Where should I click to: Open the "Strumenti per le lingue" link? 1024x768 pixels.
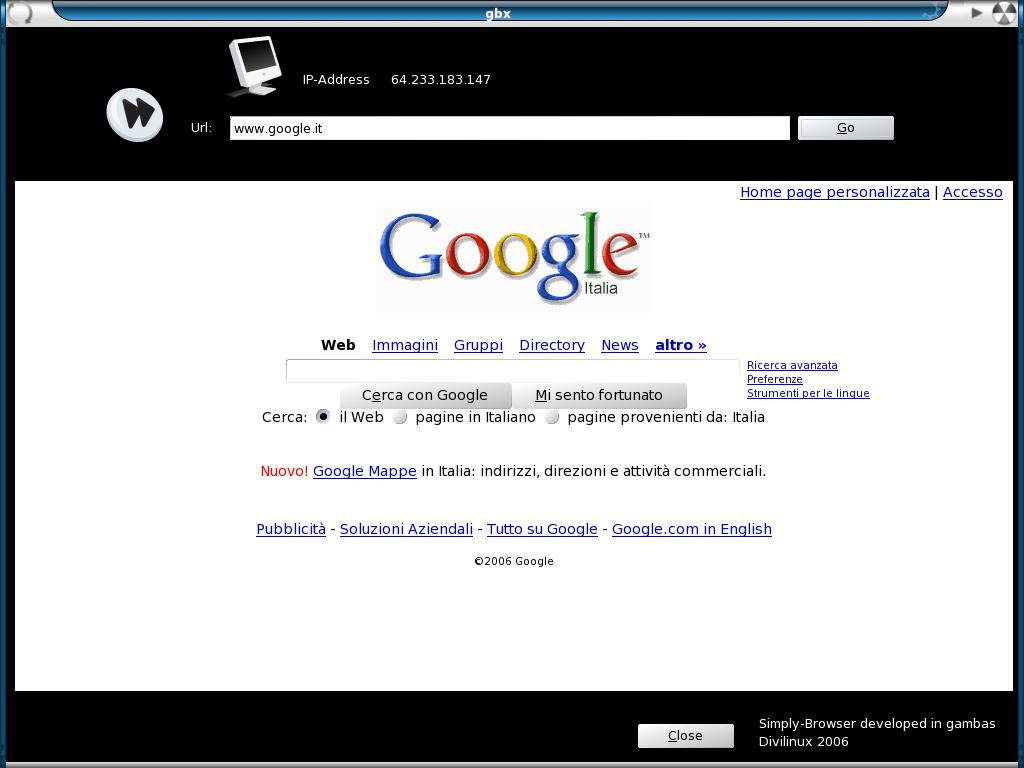[808, 393]
